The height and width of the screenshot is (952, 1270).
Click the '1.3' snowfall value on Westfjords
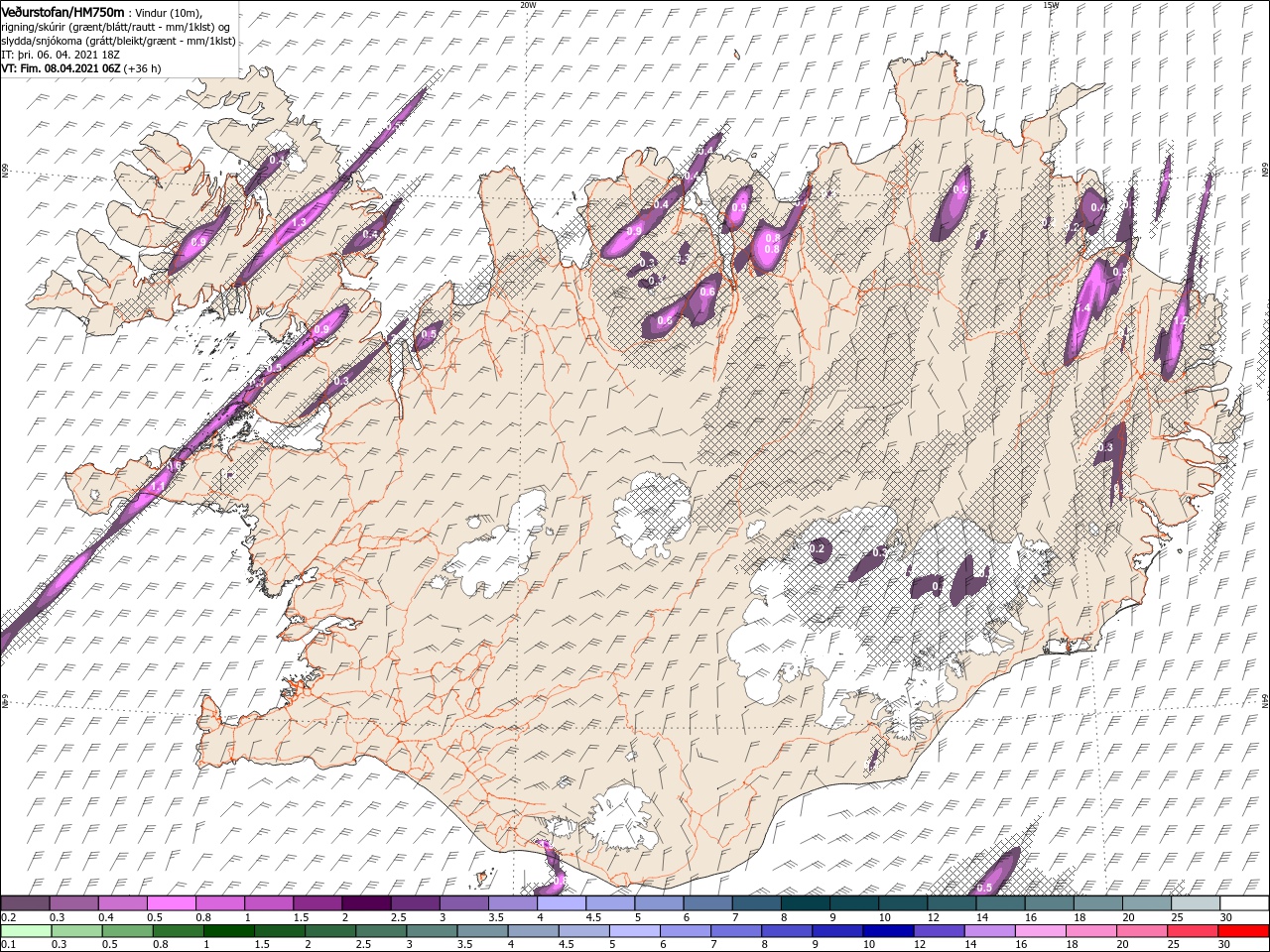299,222
